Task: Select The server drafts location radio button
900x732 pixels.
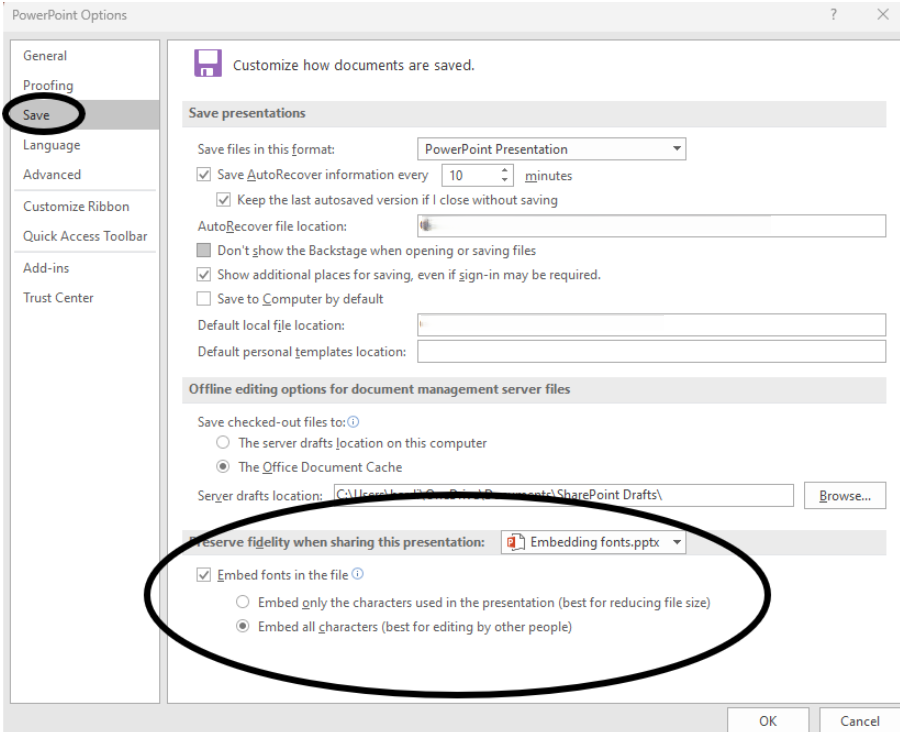Action: 223,443
